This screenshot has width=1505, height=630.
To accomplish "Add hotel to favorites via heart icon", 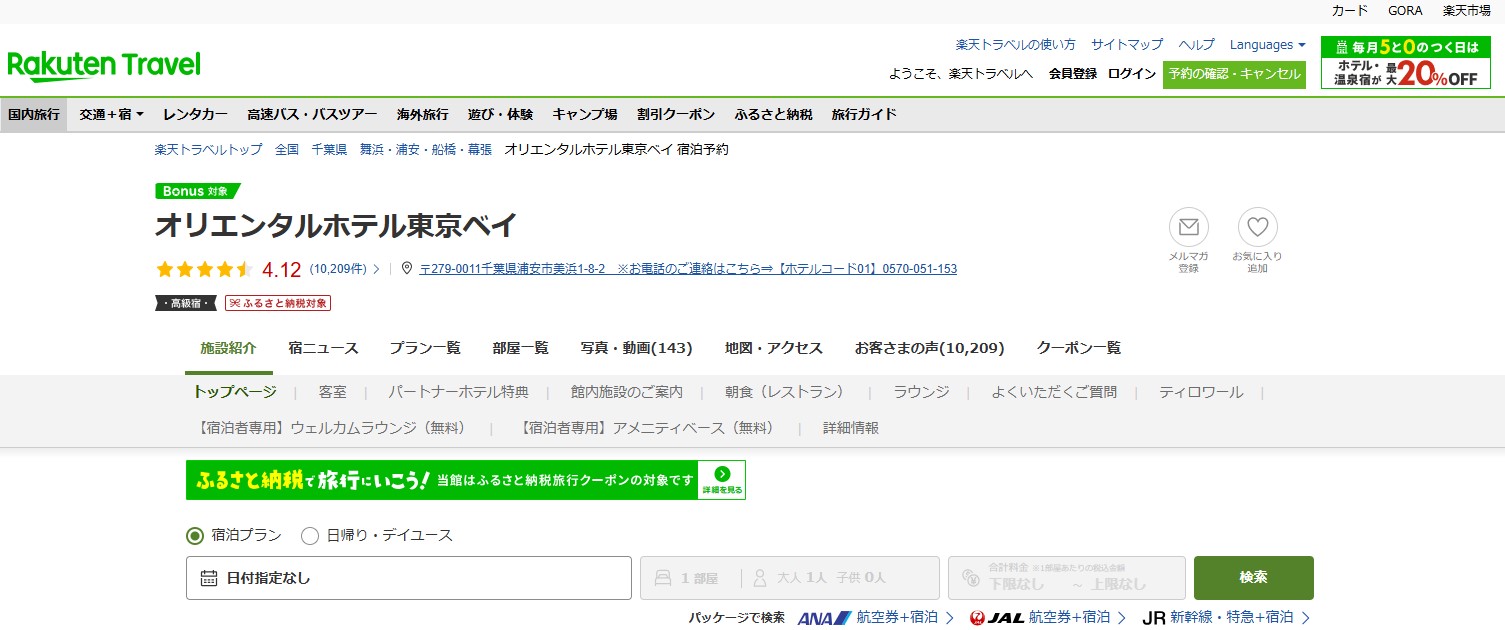I will click(1257, 228).
